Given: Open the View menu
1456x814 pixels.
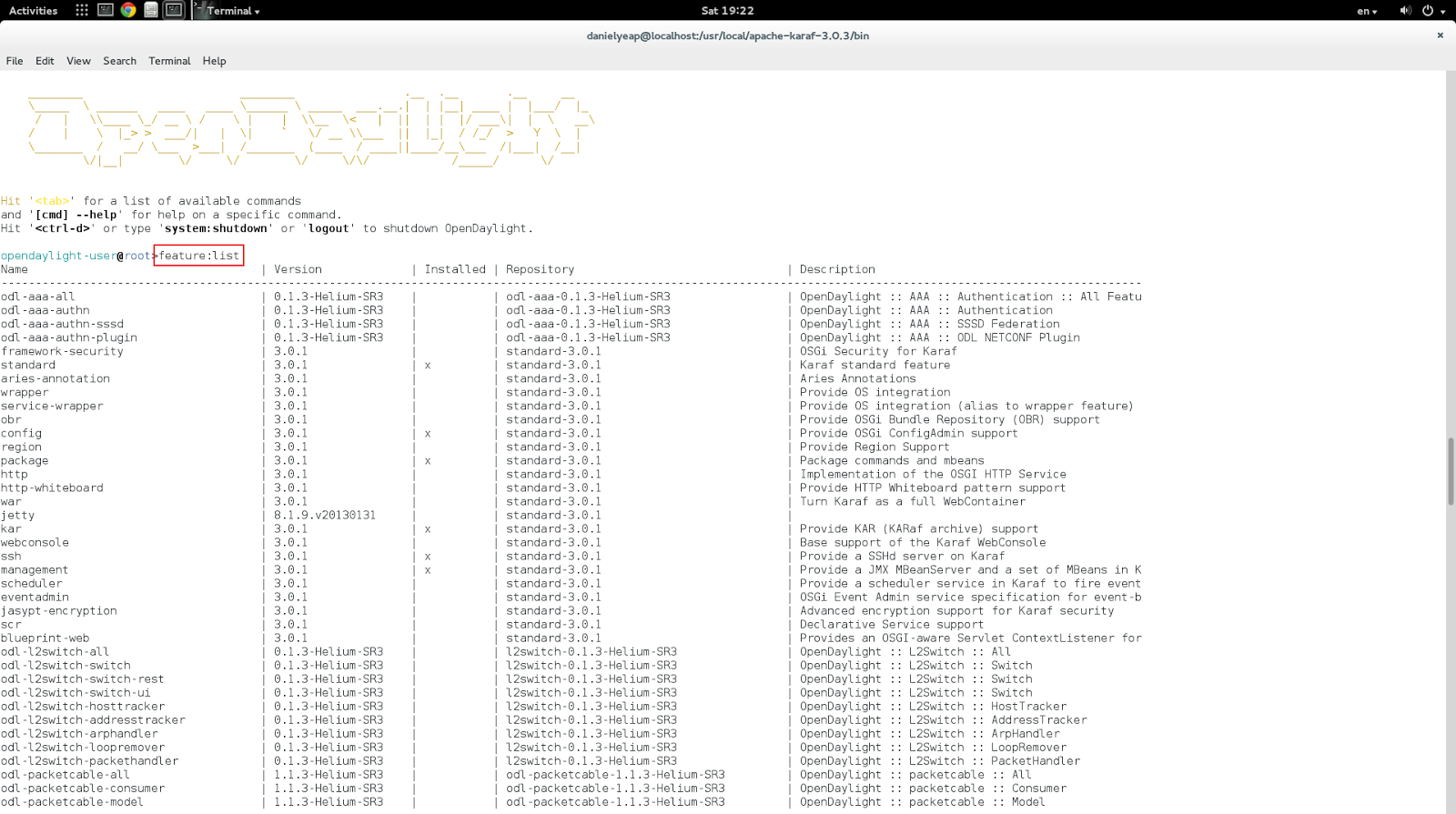Looking at the screenshot, I should pos(78,61).
